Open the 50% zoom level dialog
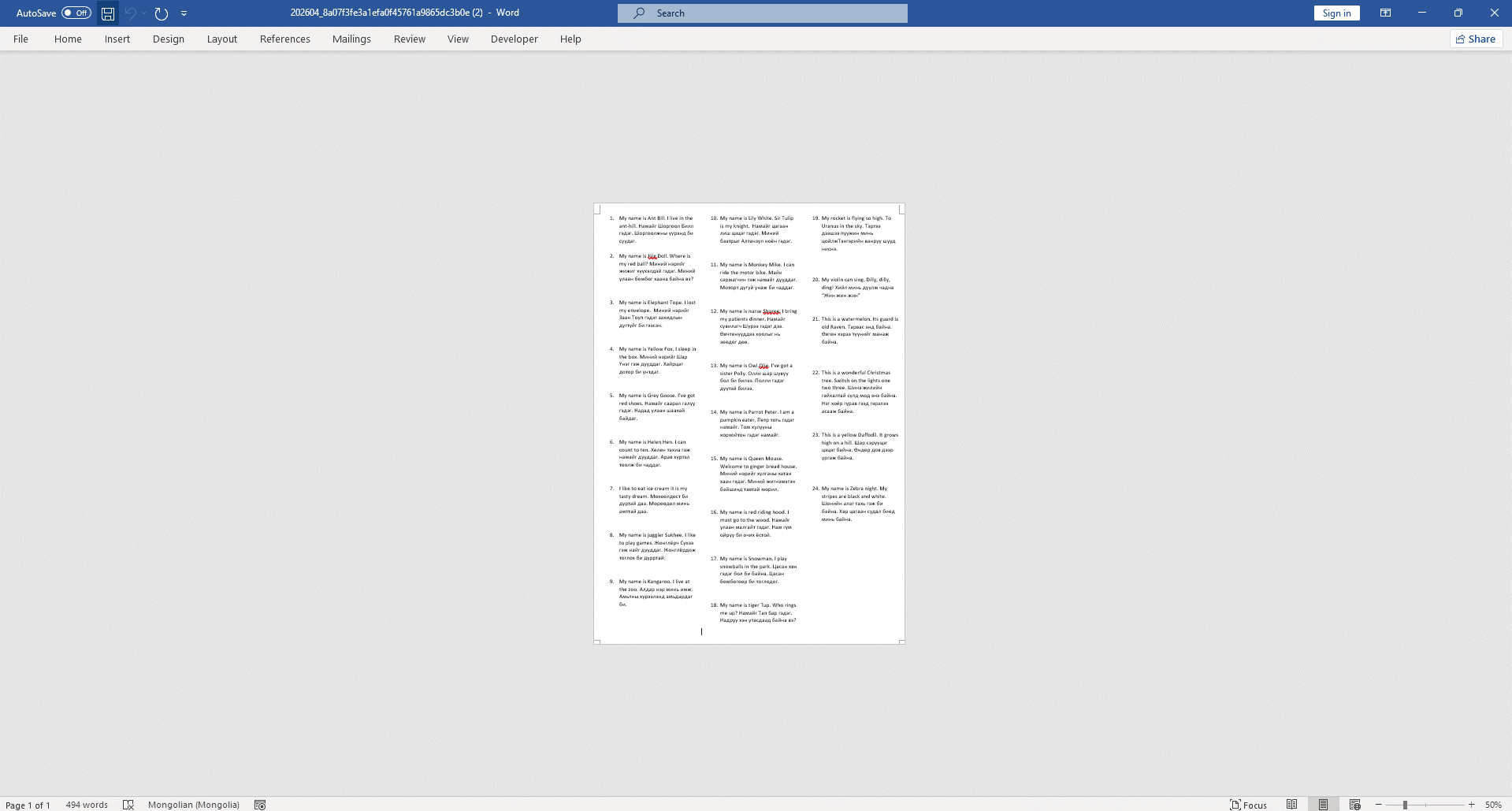The image size is (1512, 811). (x=1493, y=805)
